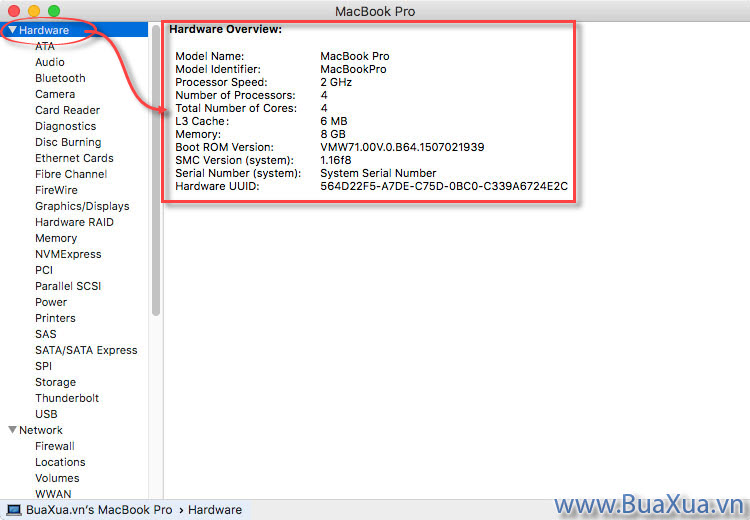Select the Hardware category in sidebar

(44, 30)
